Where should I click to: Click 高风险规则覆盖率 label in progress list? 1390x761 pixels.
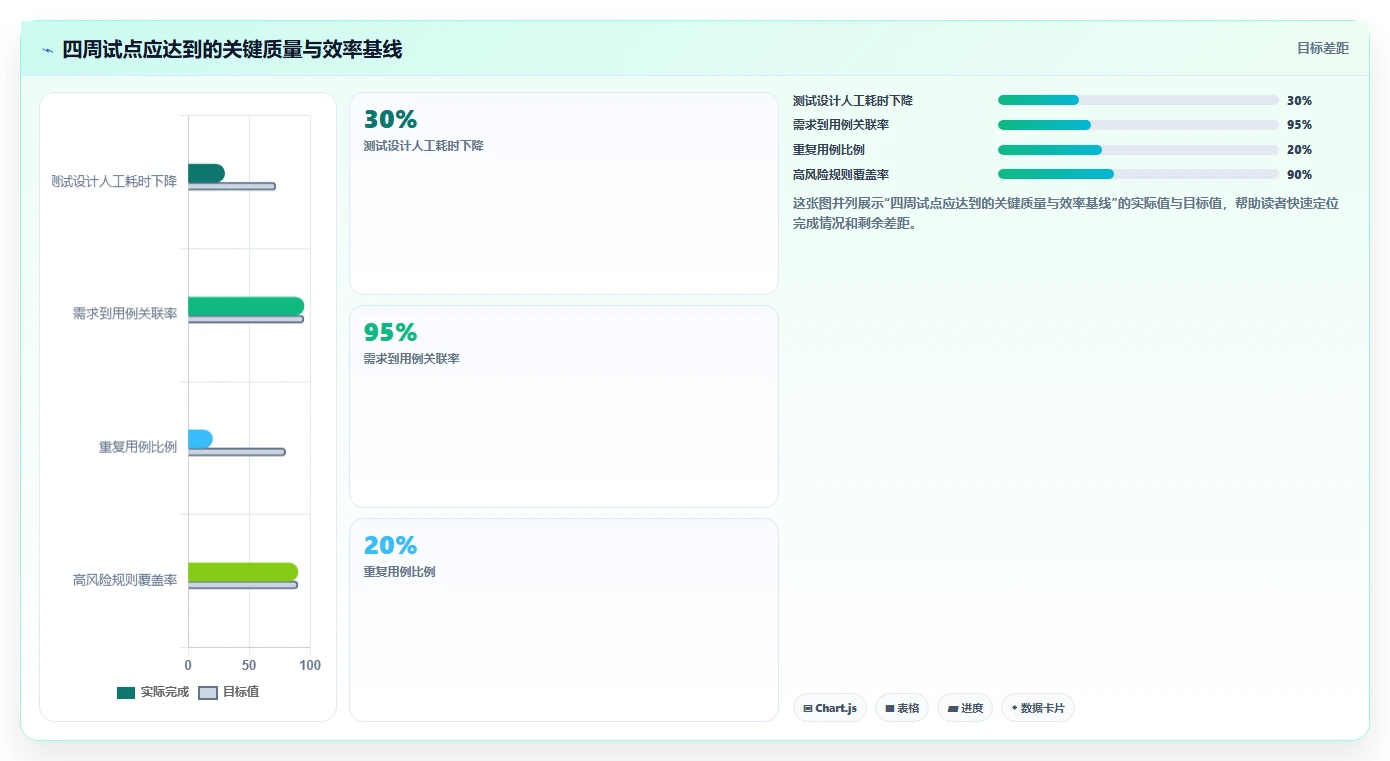(x=841, y=175)
